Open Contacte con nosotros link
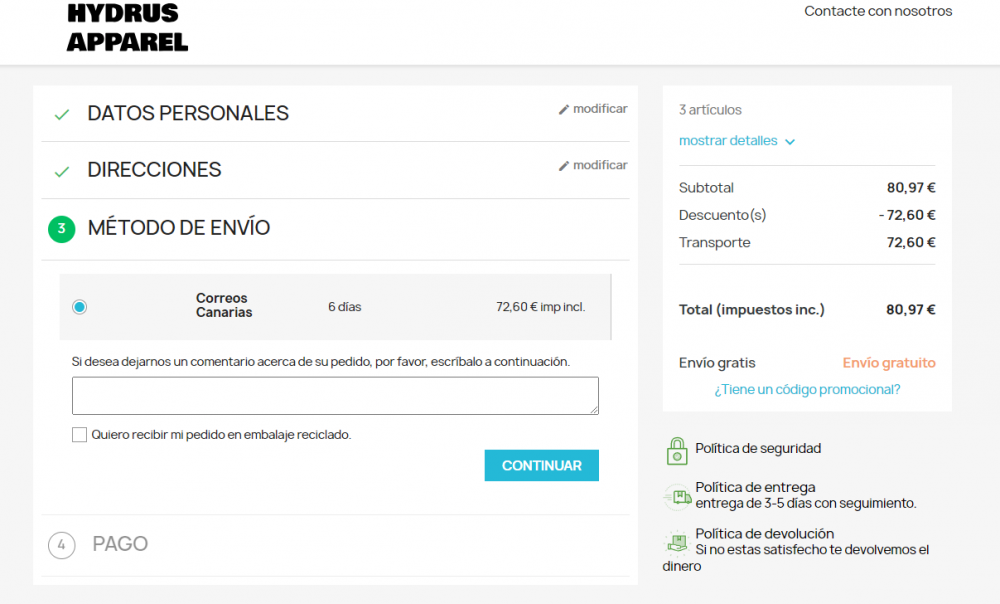The height and width of the screenshot is (604, 1000). pos(878,11)
